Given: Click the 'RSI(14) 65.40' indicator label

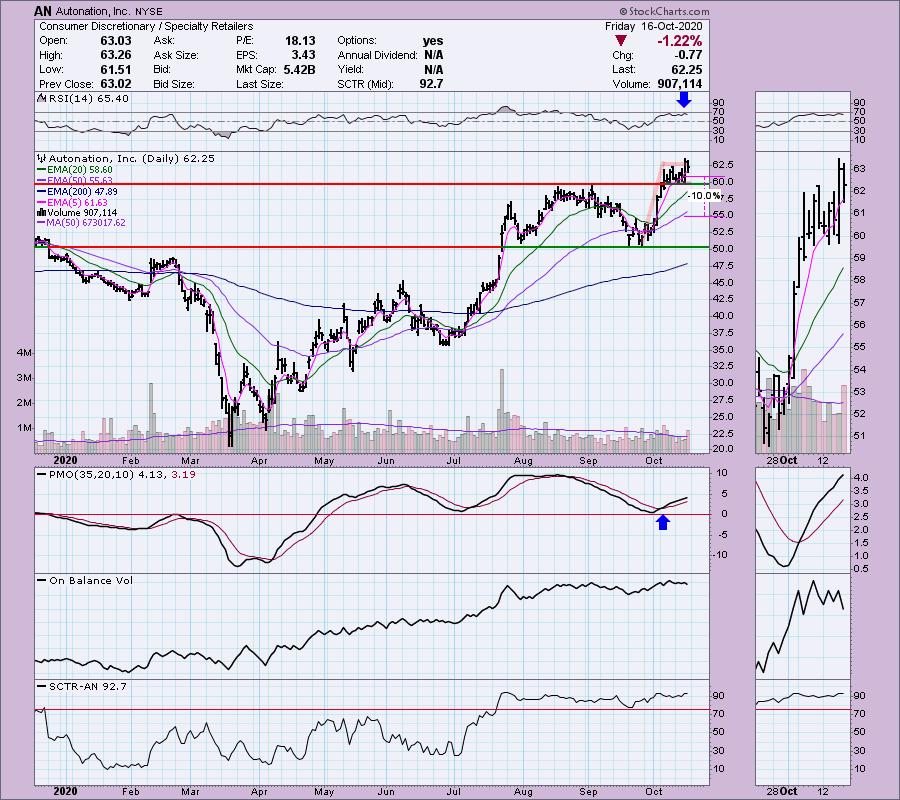Looking at the screenshot, I should [x=89, y=99].
